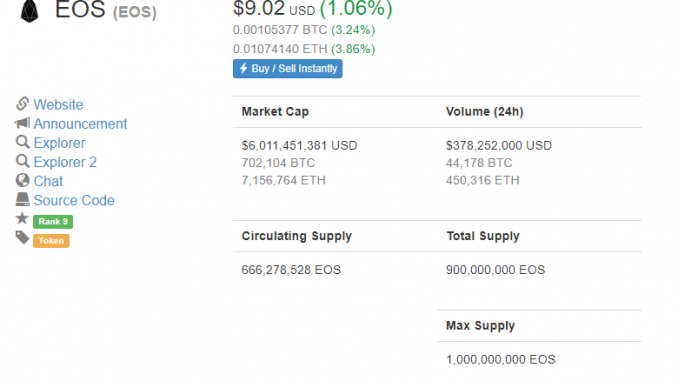Click the chain-link icon beside Website
Viewport: 678px width, 381px height.
coord(22,104)
